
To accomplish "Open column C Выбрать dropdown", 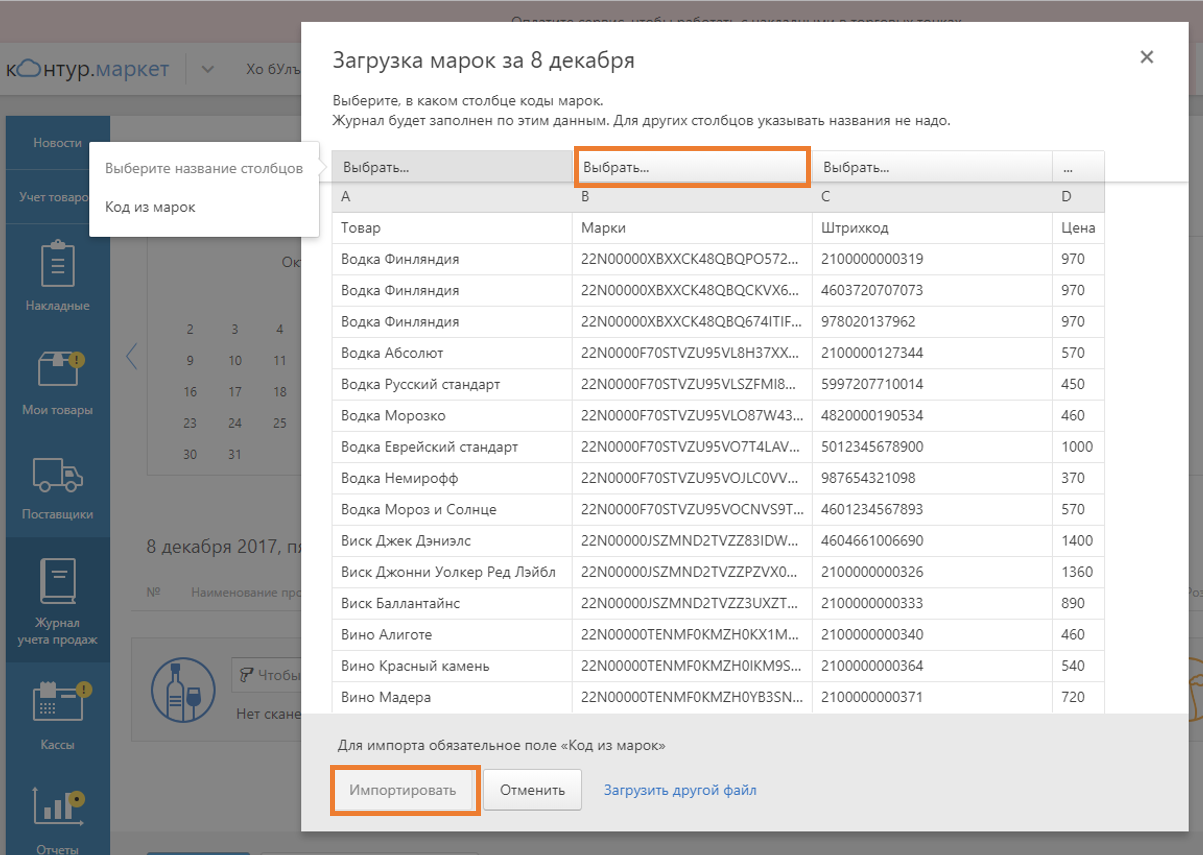I will pyautogui.click(x=931, y=167).
